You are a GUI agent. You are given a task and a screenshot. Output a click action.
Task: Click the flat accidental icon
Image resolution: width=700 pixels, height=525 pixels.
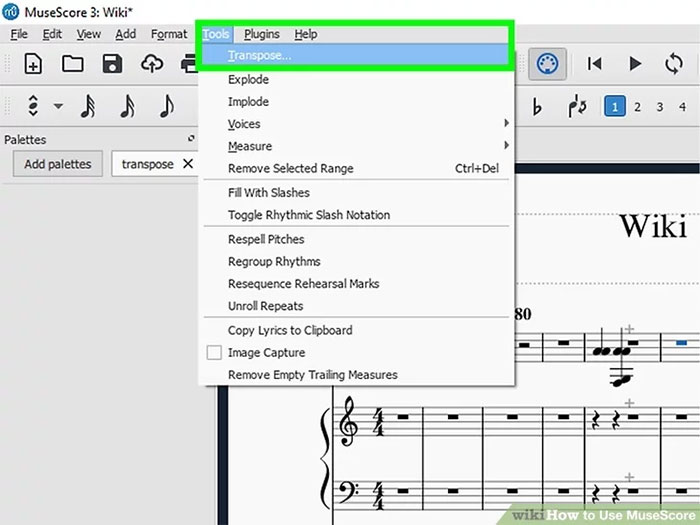point(537,107)
